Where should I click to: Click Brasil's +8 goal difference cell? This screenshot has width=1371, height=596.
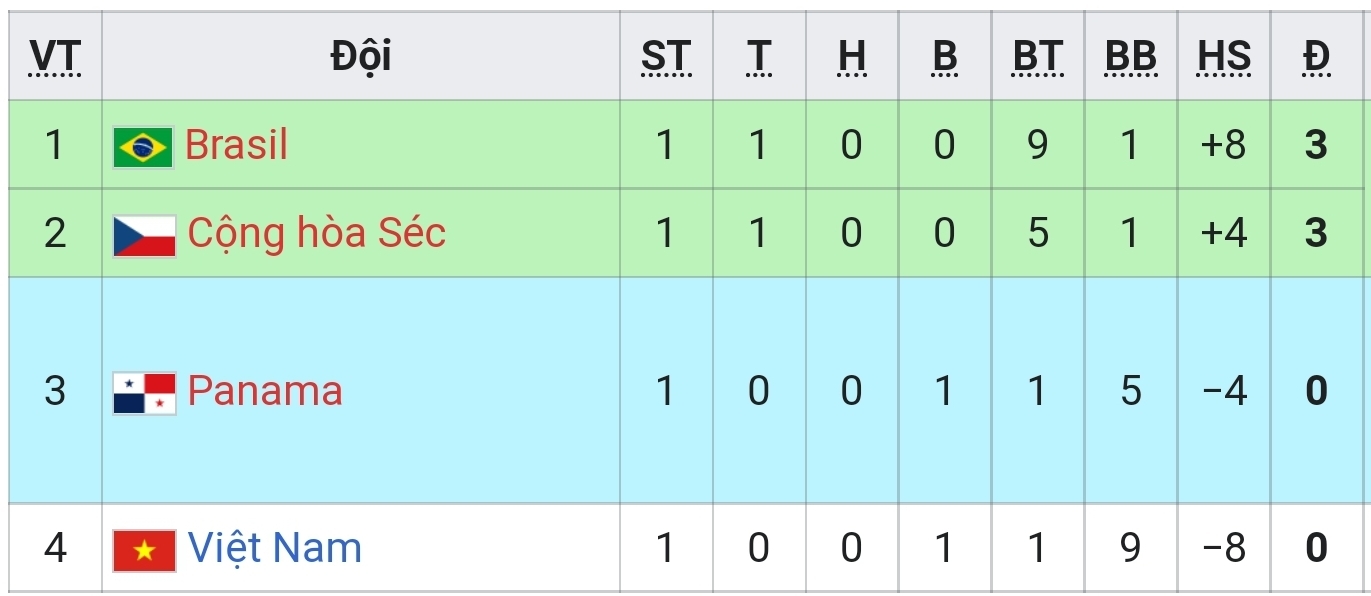[x=1224, y=145]
